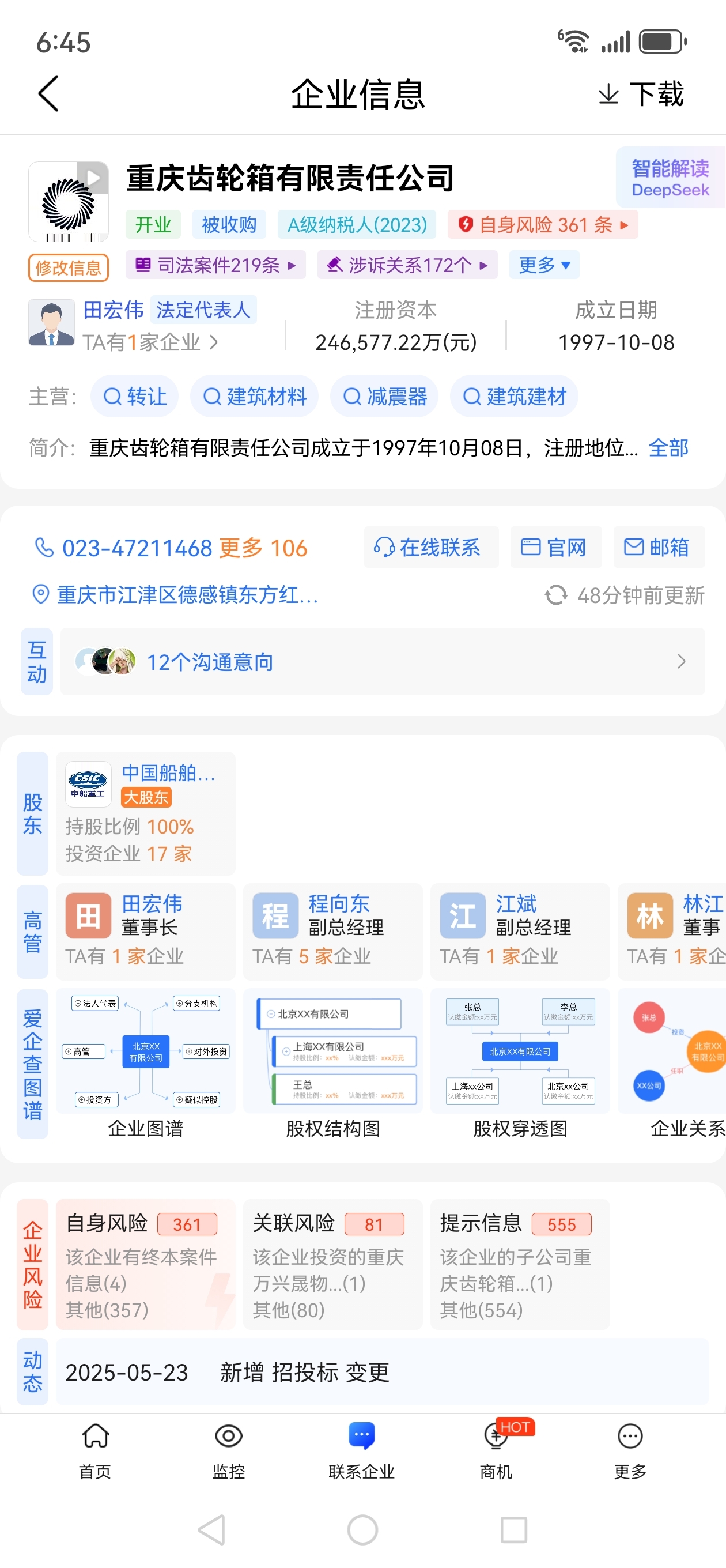Tap Android recent apps button

coord(513,1529)
